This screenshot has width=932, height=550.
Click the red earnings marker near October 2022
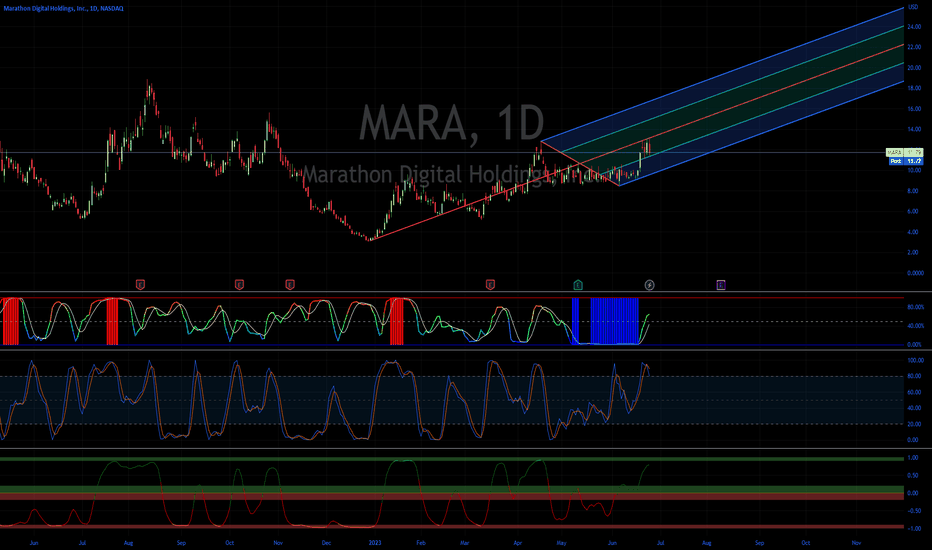click(239, 285)
